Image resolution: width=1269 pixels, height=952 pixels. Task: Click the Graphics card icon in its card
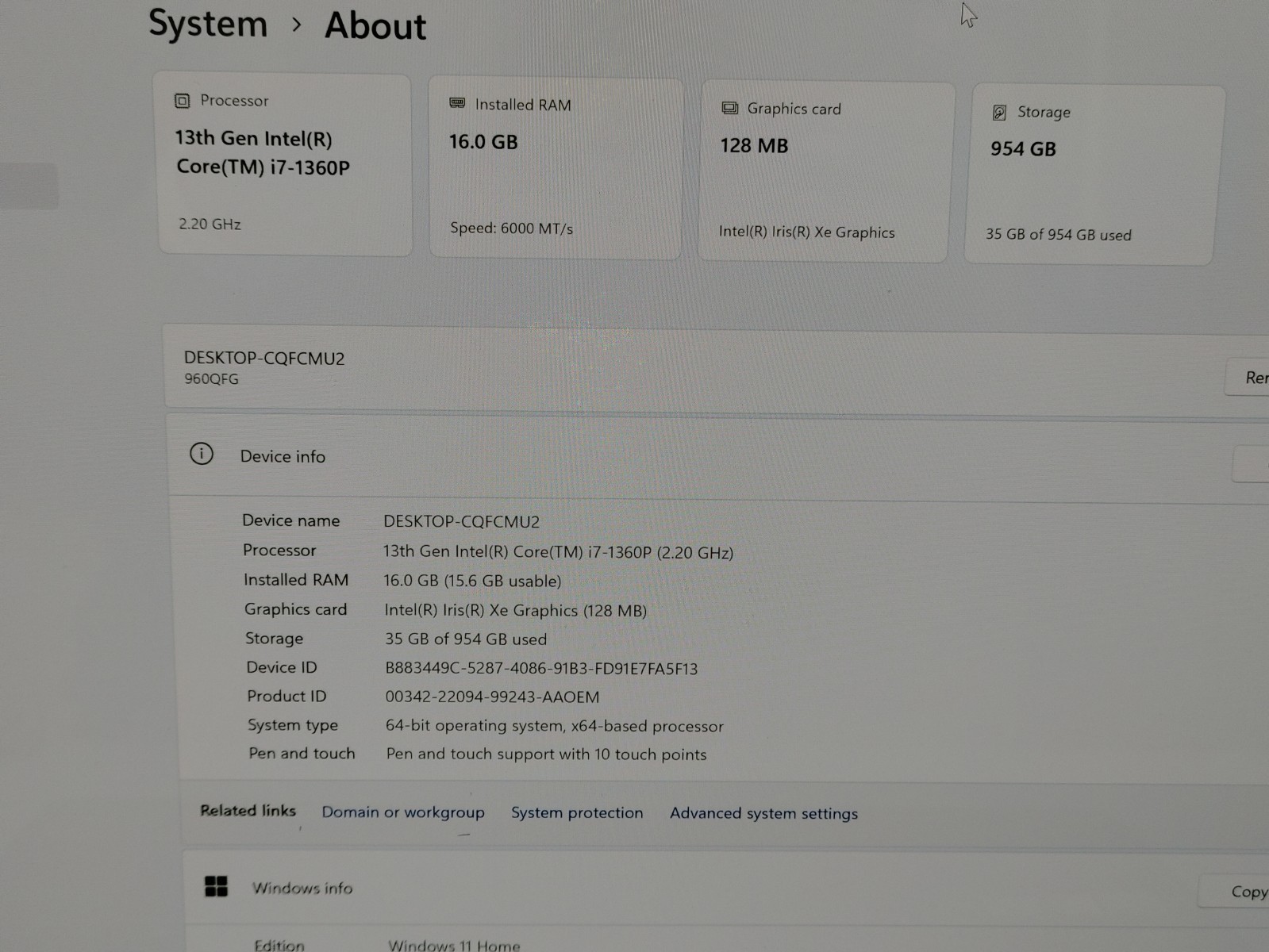pos(729,108)
